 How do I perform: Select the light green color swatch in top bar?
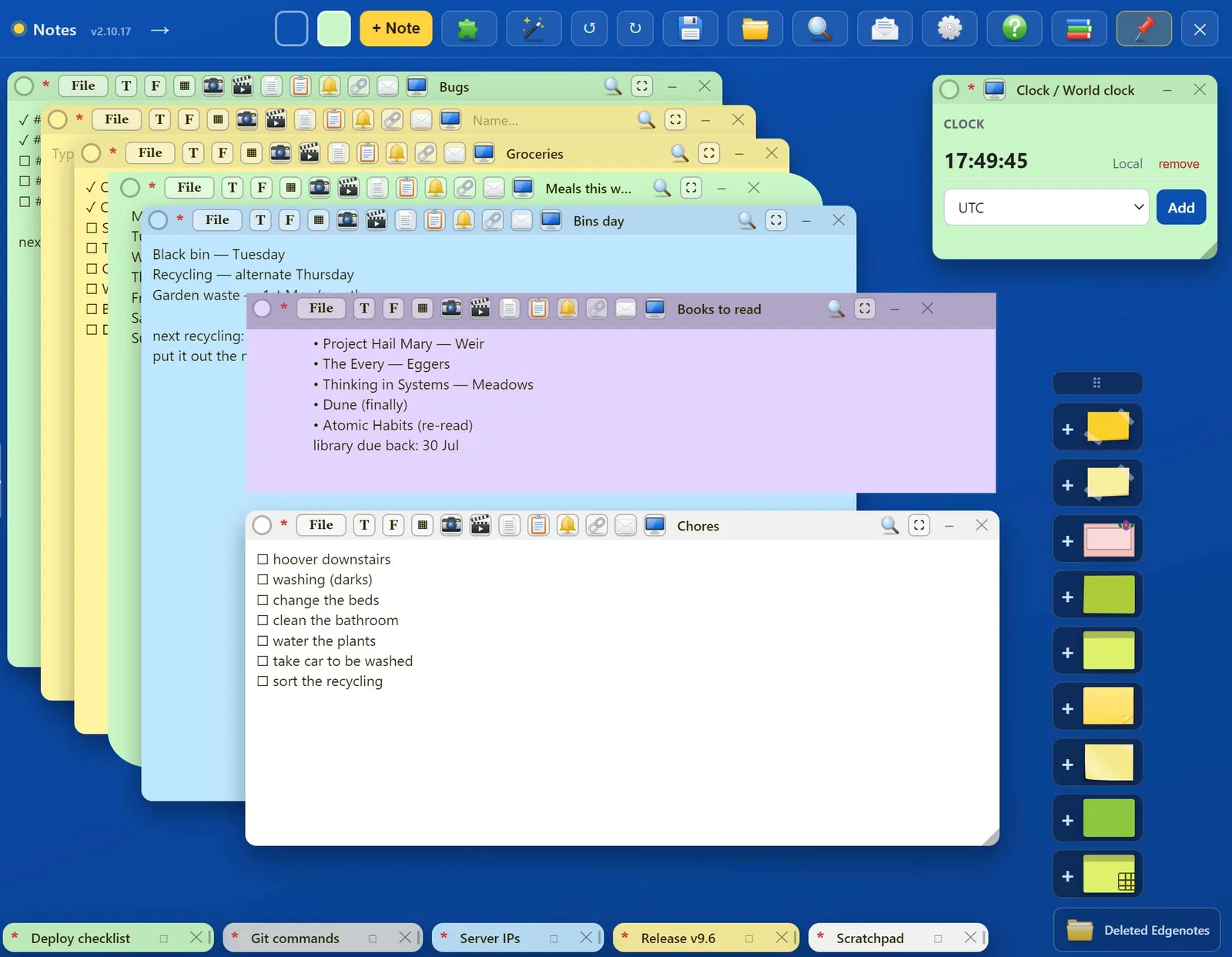click(x=334, y=28)
